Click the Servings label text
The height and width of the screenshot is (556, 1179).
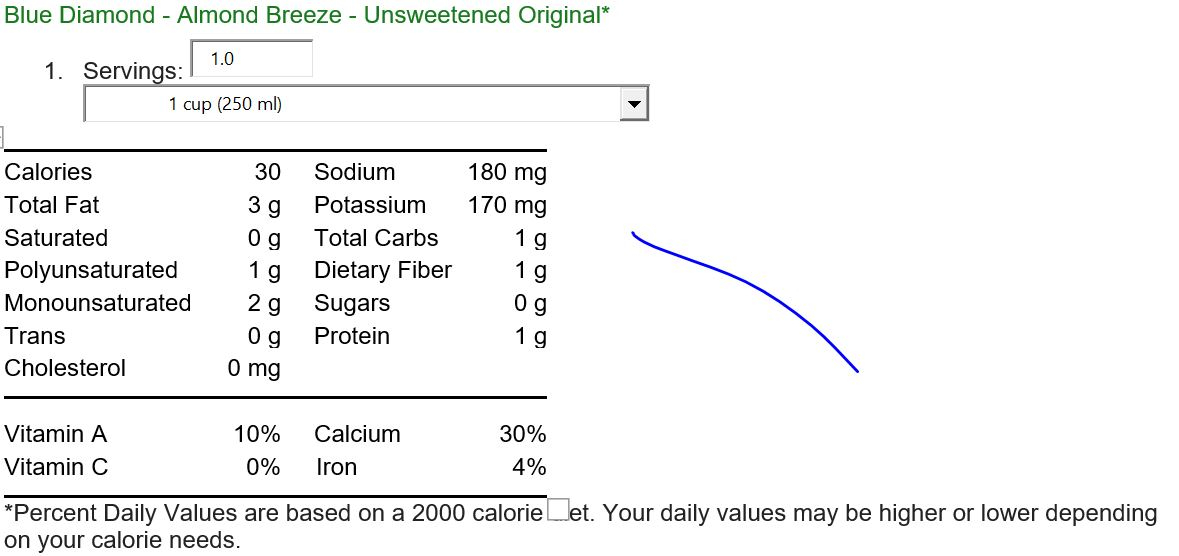(133, 71)
